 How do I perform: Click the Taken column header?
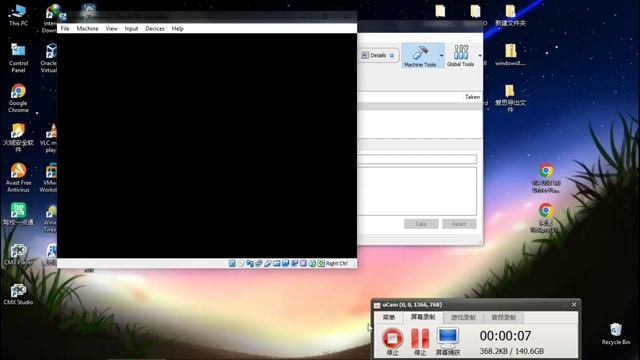pos(472,97)
